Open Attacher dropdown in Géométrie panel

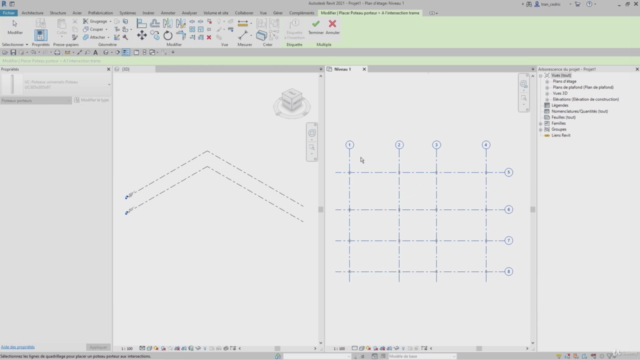coord(109,38)
